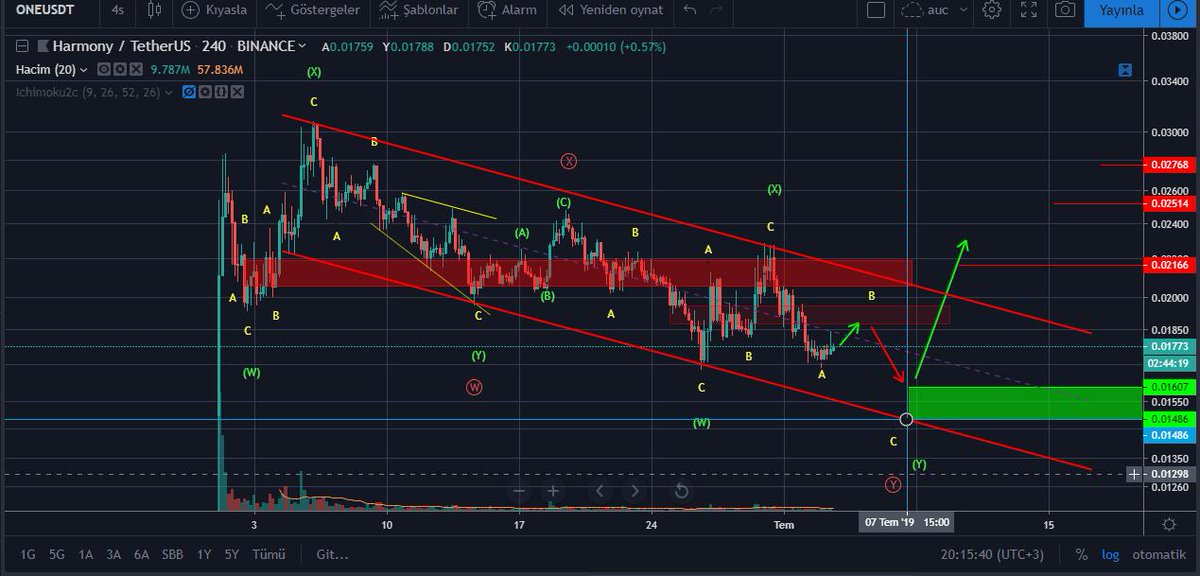The width and height of the screenshot is (1200, 576).
Task: Select the 1G date range
Action: [x=28, y=553]
